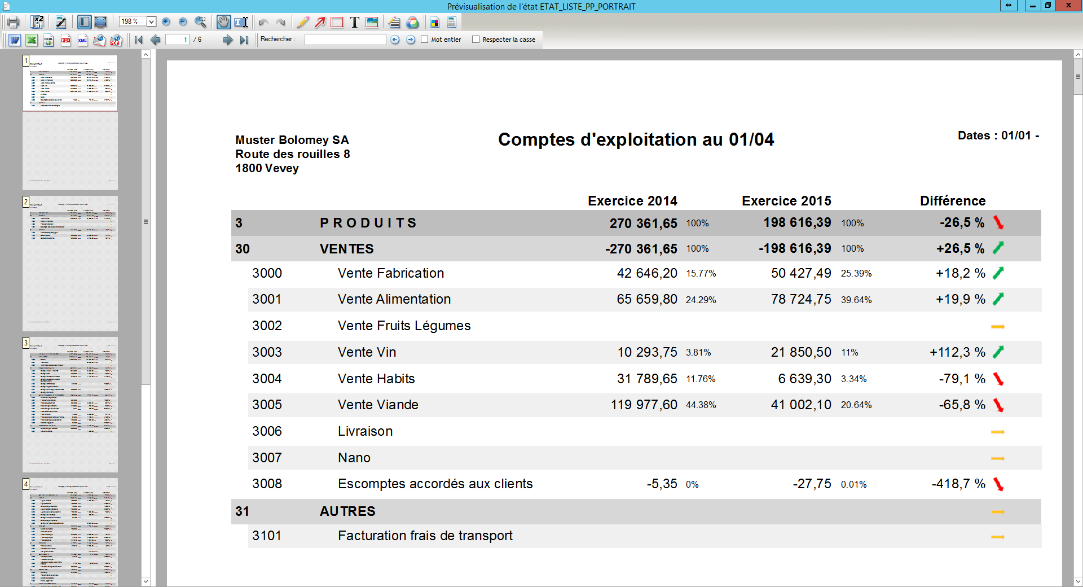1083x587 pixels.
Task: Click 'Facturation frais de transport' label
Action: click(425, 536)
